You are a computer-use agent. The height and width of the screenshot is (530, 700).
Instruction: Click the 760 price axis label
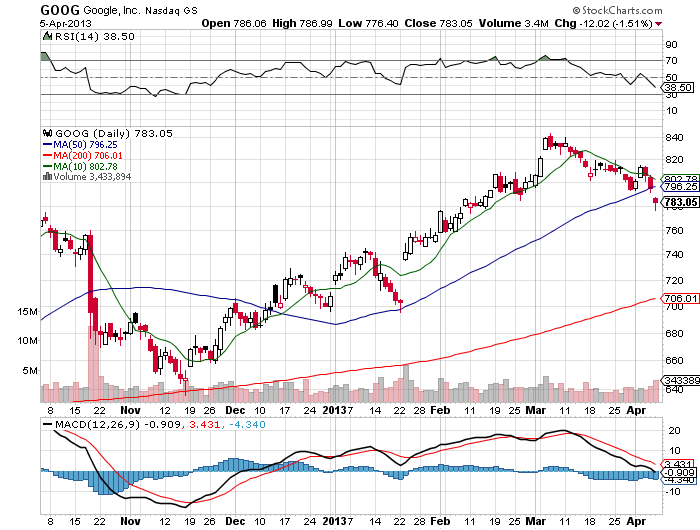[674, 230]
